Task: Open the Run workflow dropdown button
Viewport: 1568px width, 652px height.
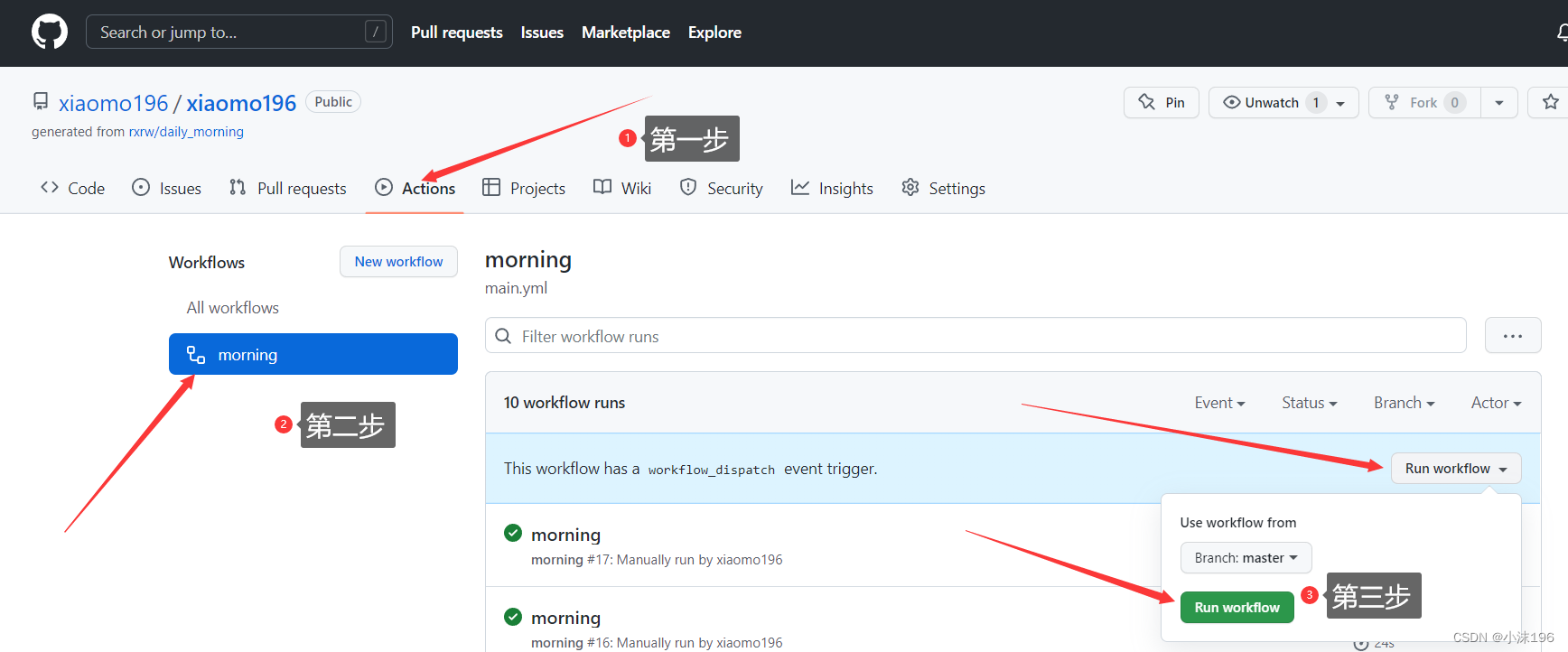Action: point(1456,468)
